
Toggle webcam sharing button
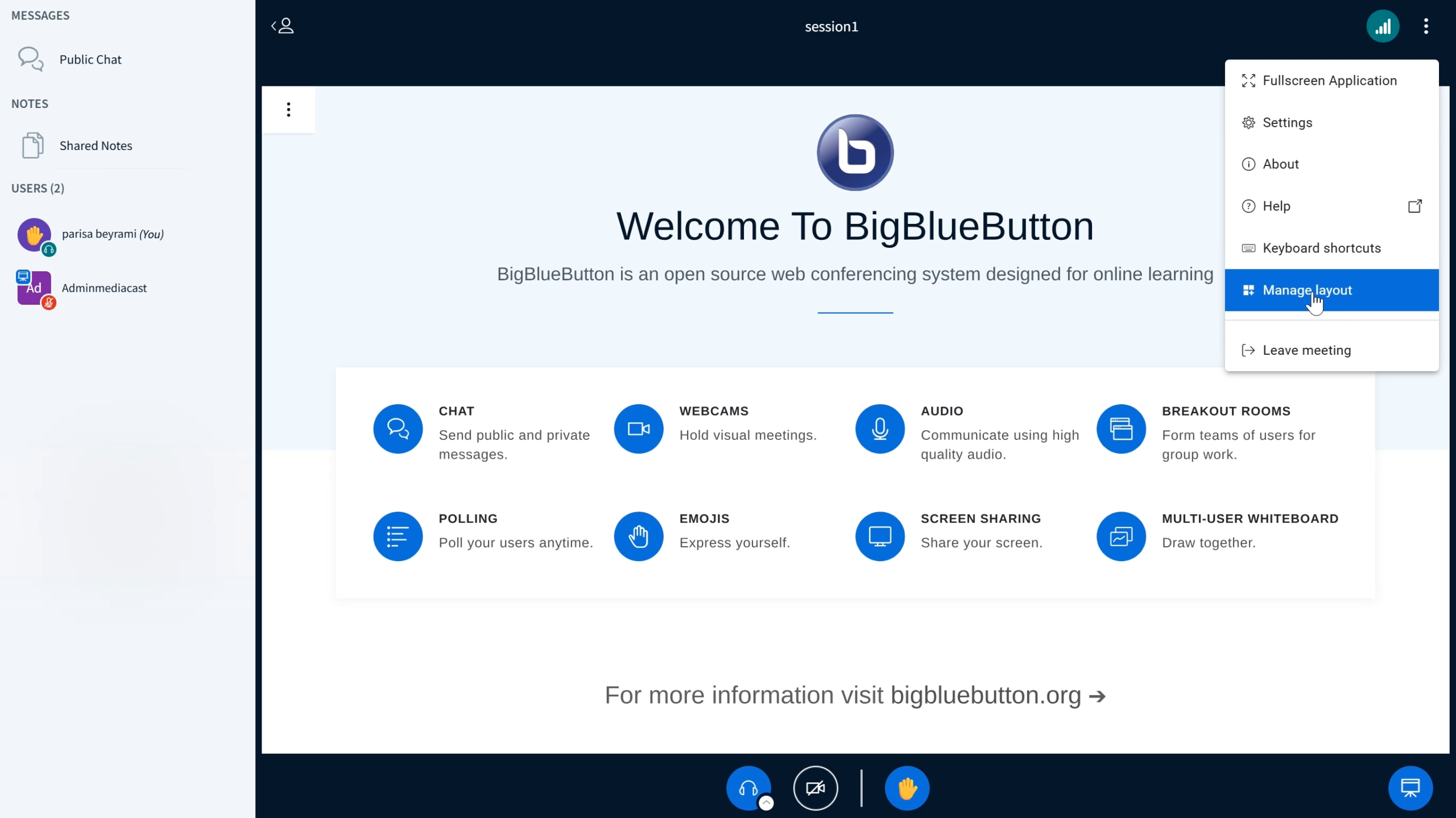click(815, 788)
